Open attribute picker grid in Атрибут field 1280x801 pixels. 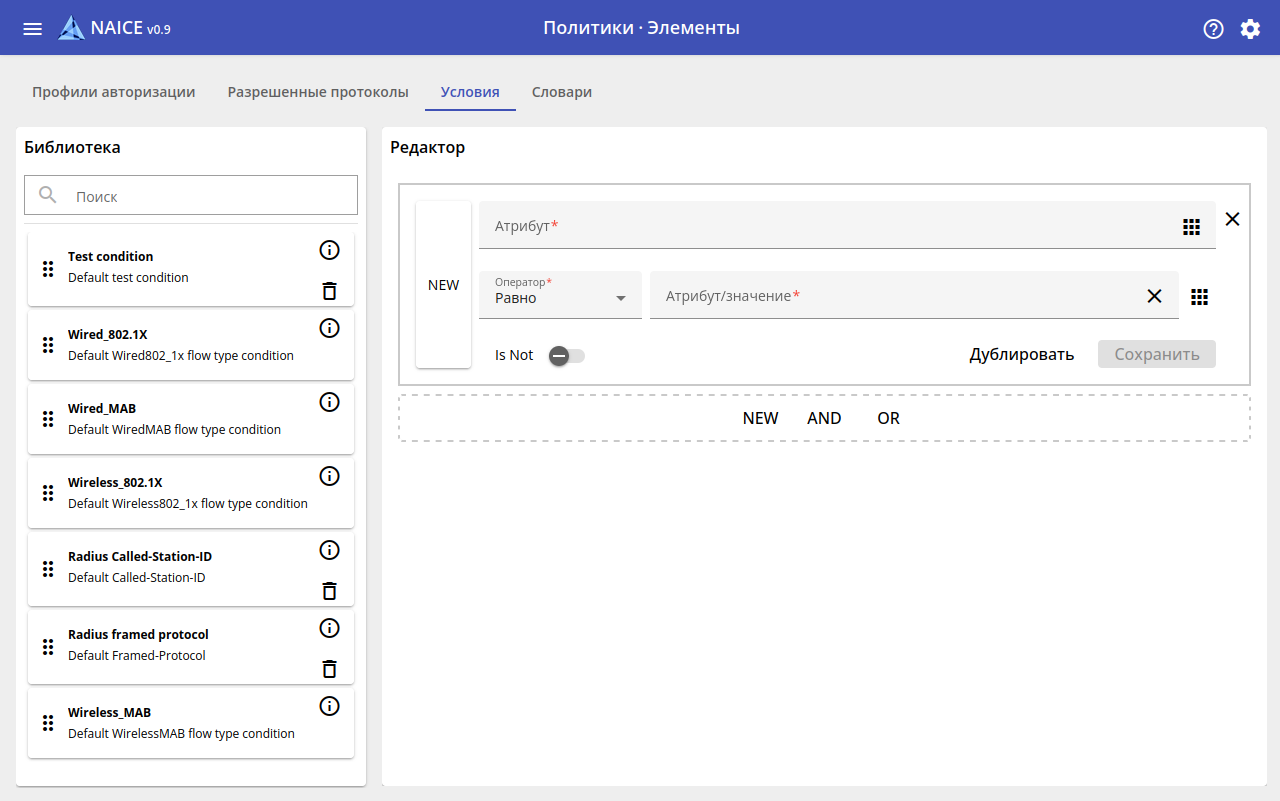coord(1191,227)
